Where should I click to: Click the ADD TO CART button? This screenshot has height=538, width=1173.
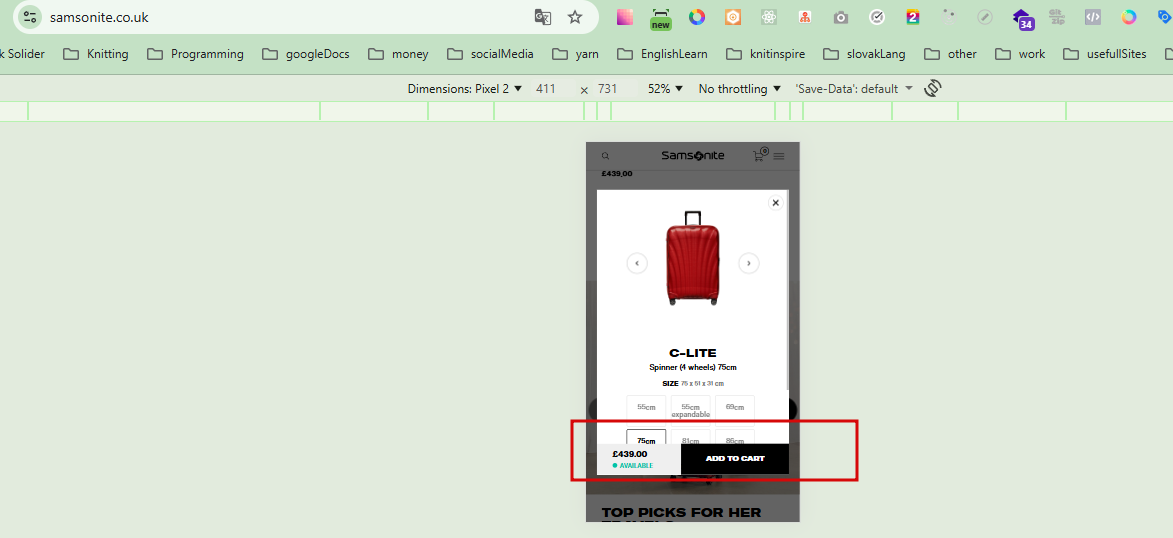point(735,459)
